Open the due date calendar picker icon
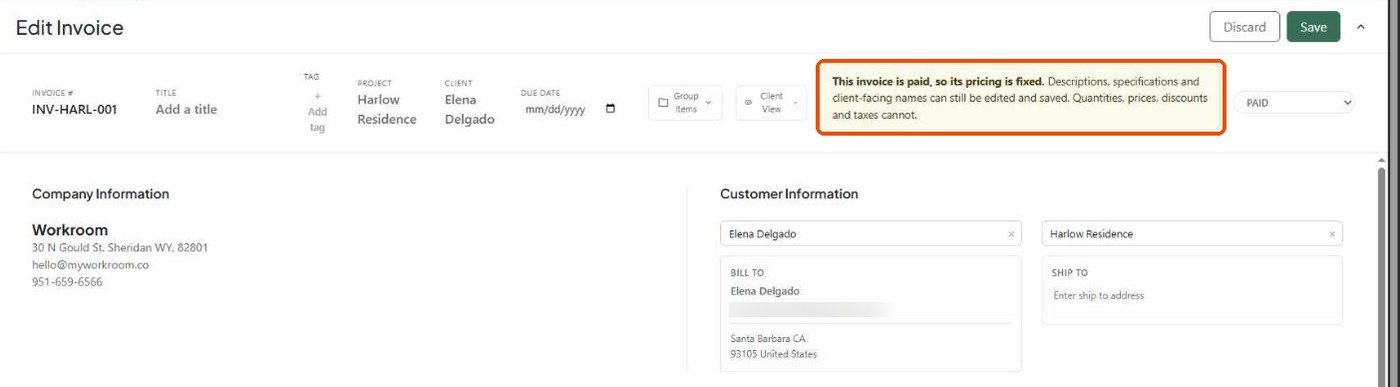The width and height of the screenshot is (1400, 387). coord(610,109)
